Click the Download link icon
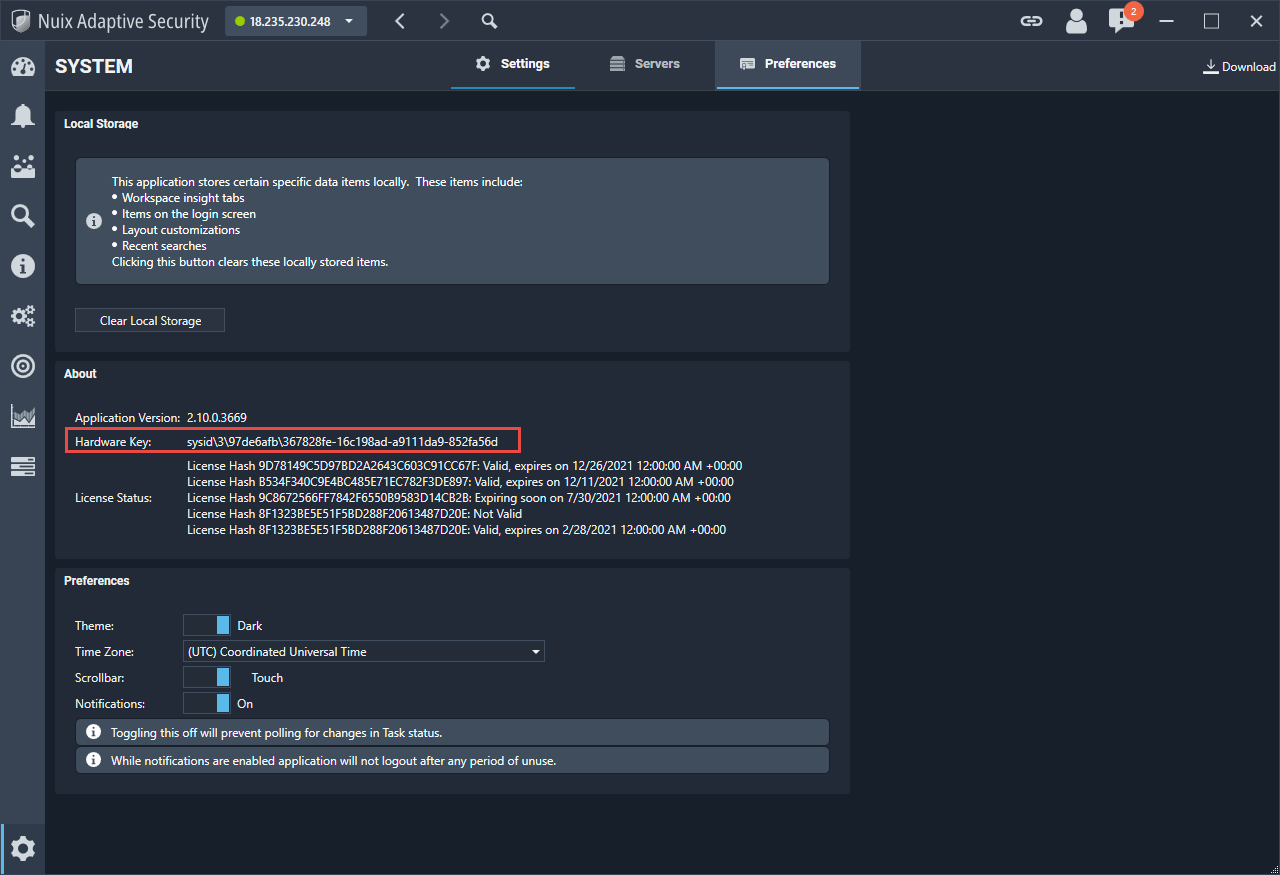 click(1239, 67)
